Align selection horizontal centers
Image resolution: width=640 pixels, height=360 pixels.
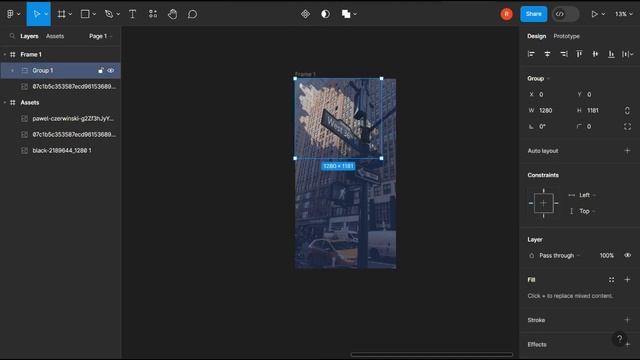(547, 54)
